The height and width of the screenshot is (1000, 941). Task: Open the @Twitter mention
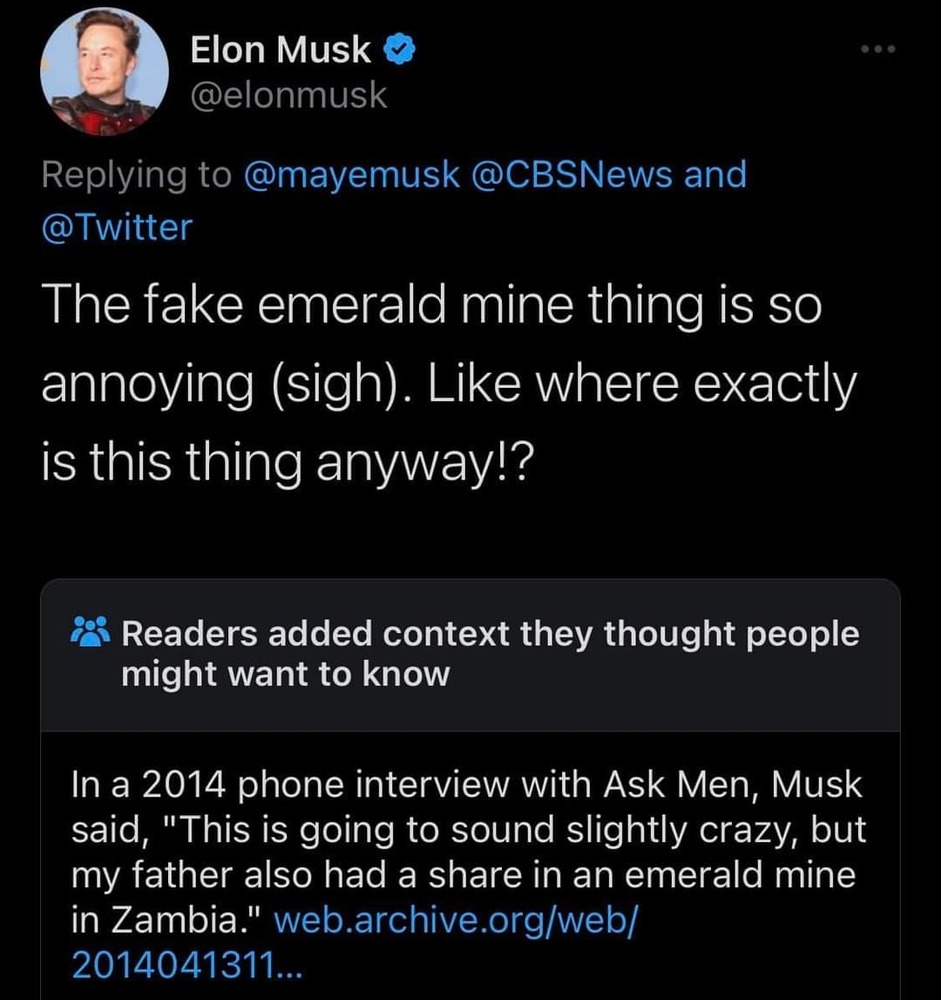tap(116, 228)
